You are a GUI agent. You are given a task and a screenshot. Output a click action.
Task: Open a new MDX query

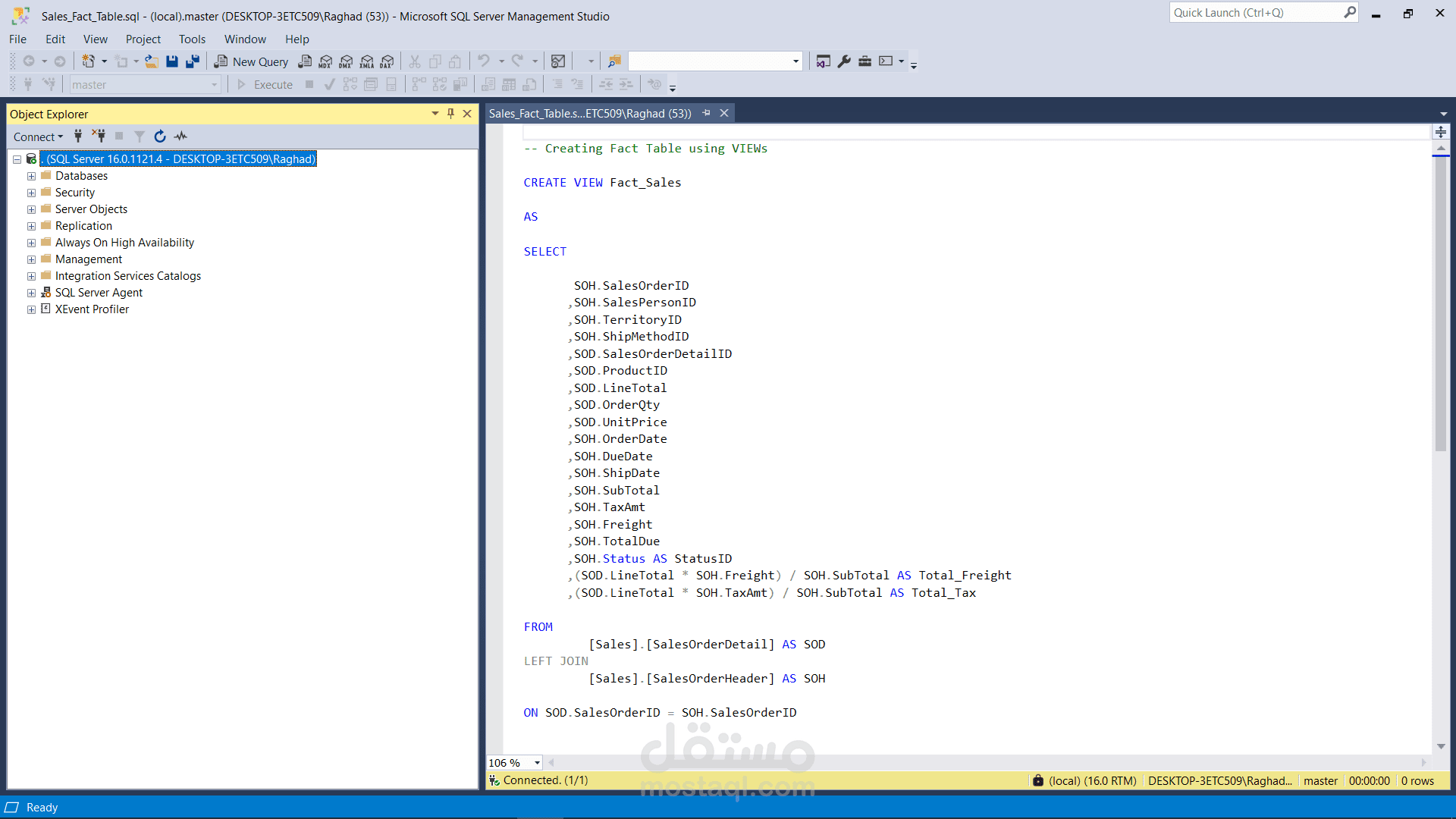tap(325, 61)
